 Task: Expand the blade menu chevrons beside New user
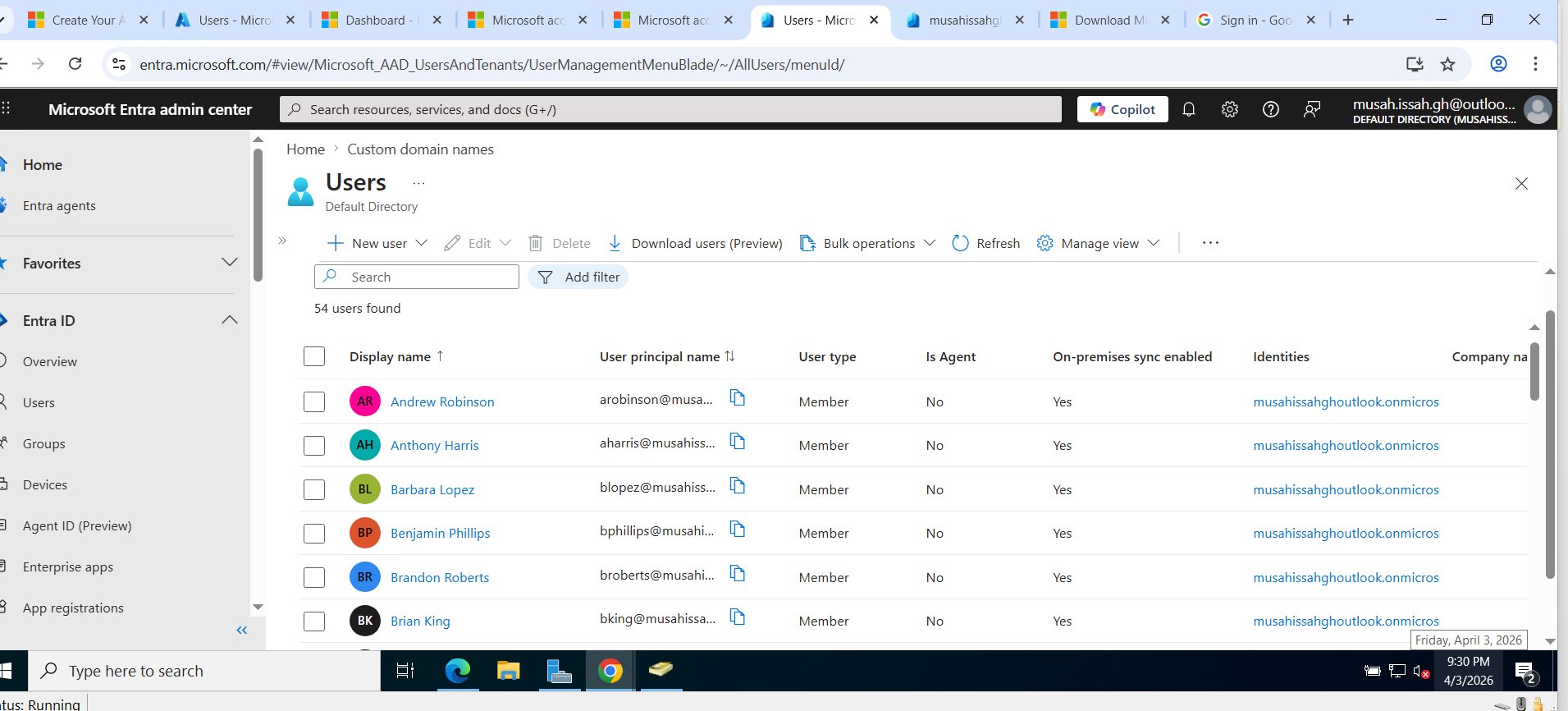(x=282, y=241)
